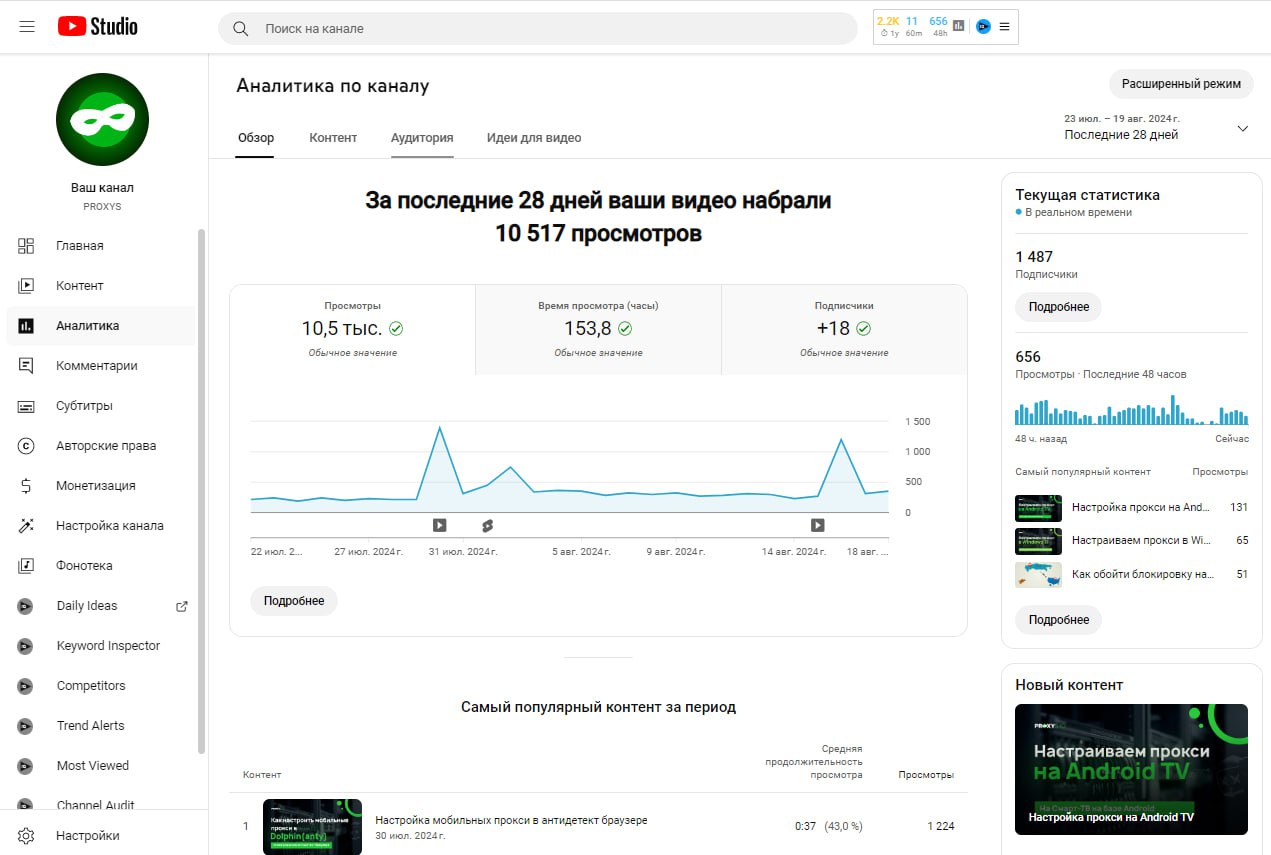This screenshot has width=1271, height=855.
Task: Switch to the Content analytics tab
Action: point(333,138)
